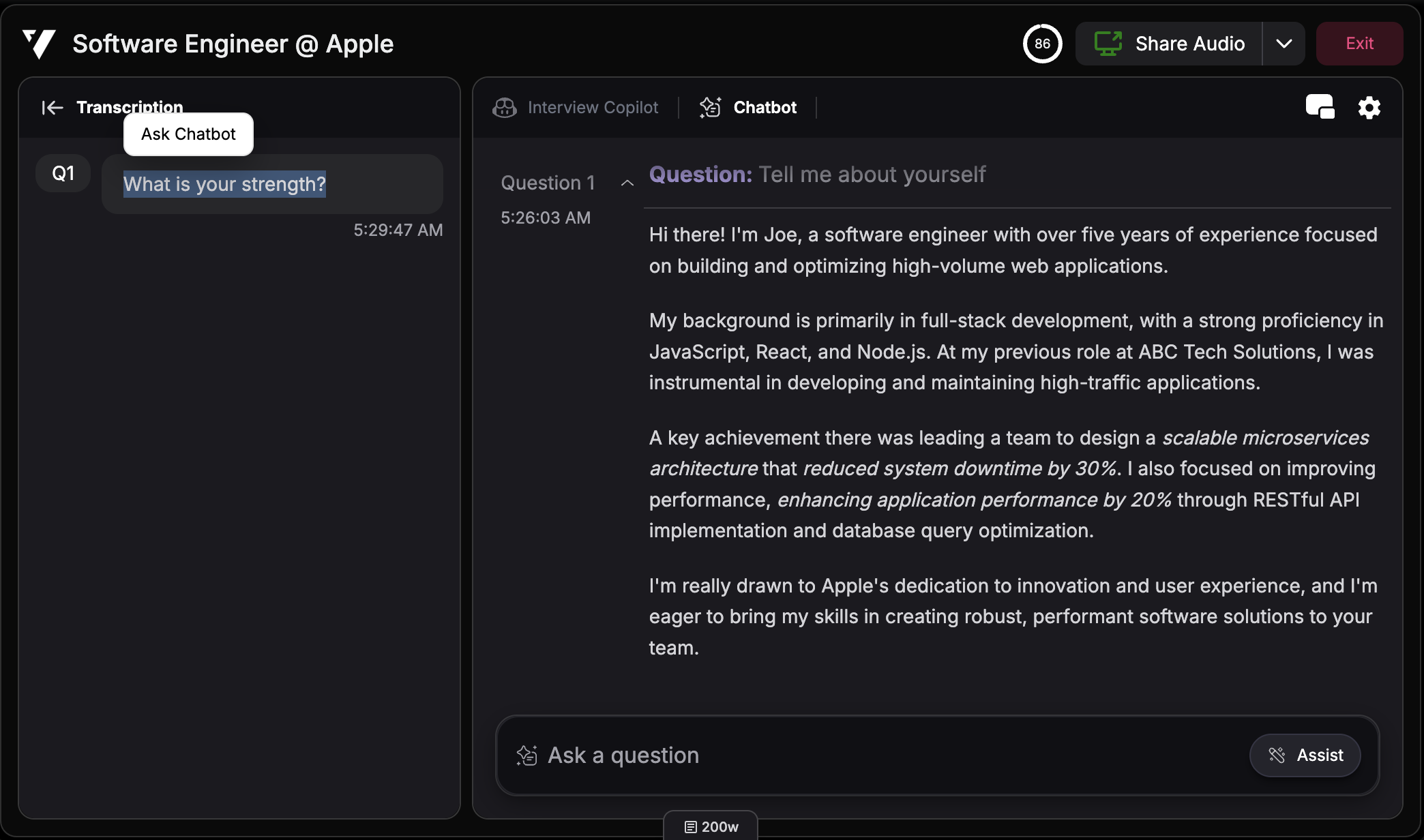Click the document icon on the 200w badge
The width and height of the screenshot is (1424, 840).
click(690, 826)
